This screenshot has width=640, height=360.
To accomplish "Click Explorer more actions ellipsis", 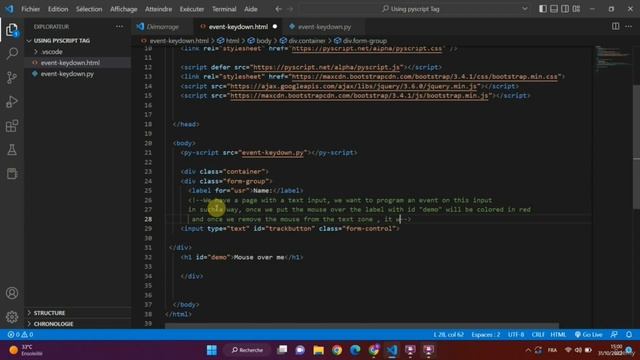I will coord(119,27).
